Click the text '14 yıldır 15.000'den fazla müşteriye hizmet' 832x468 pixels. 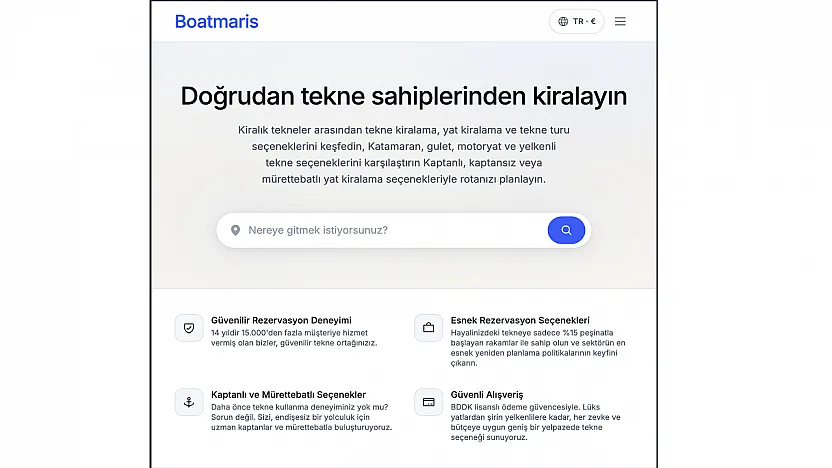point(289,333)
